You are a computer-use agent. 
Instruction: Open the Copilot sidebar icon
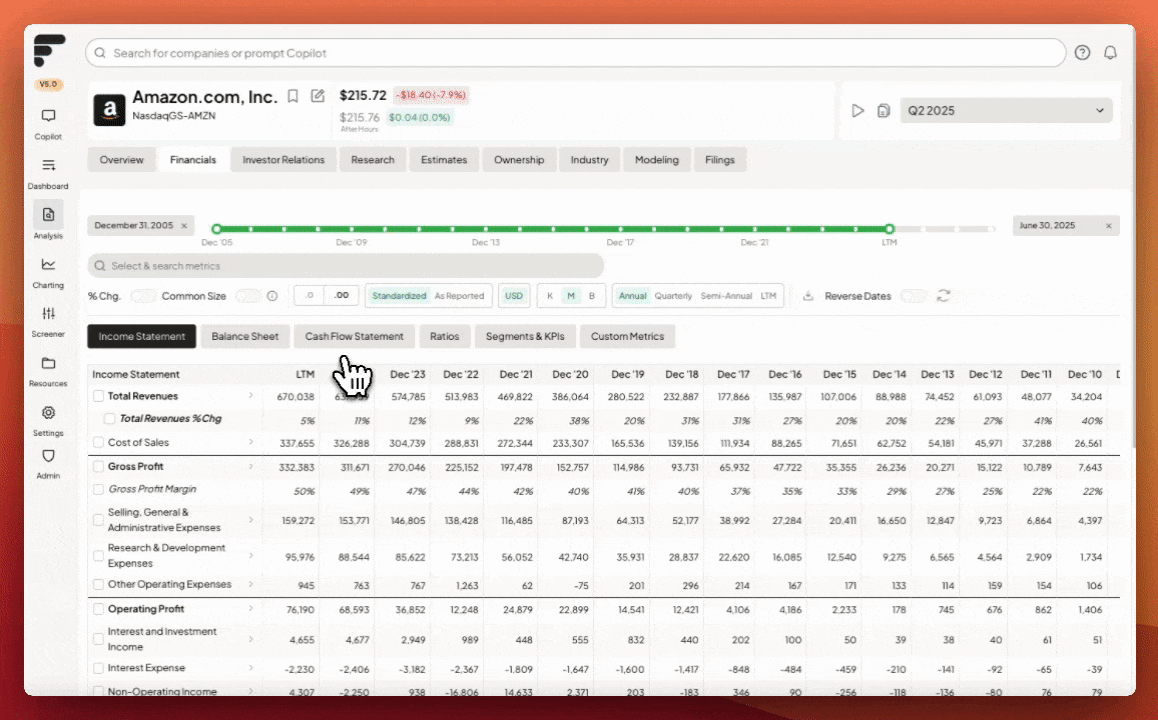click(x=48, y=116)
